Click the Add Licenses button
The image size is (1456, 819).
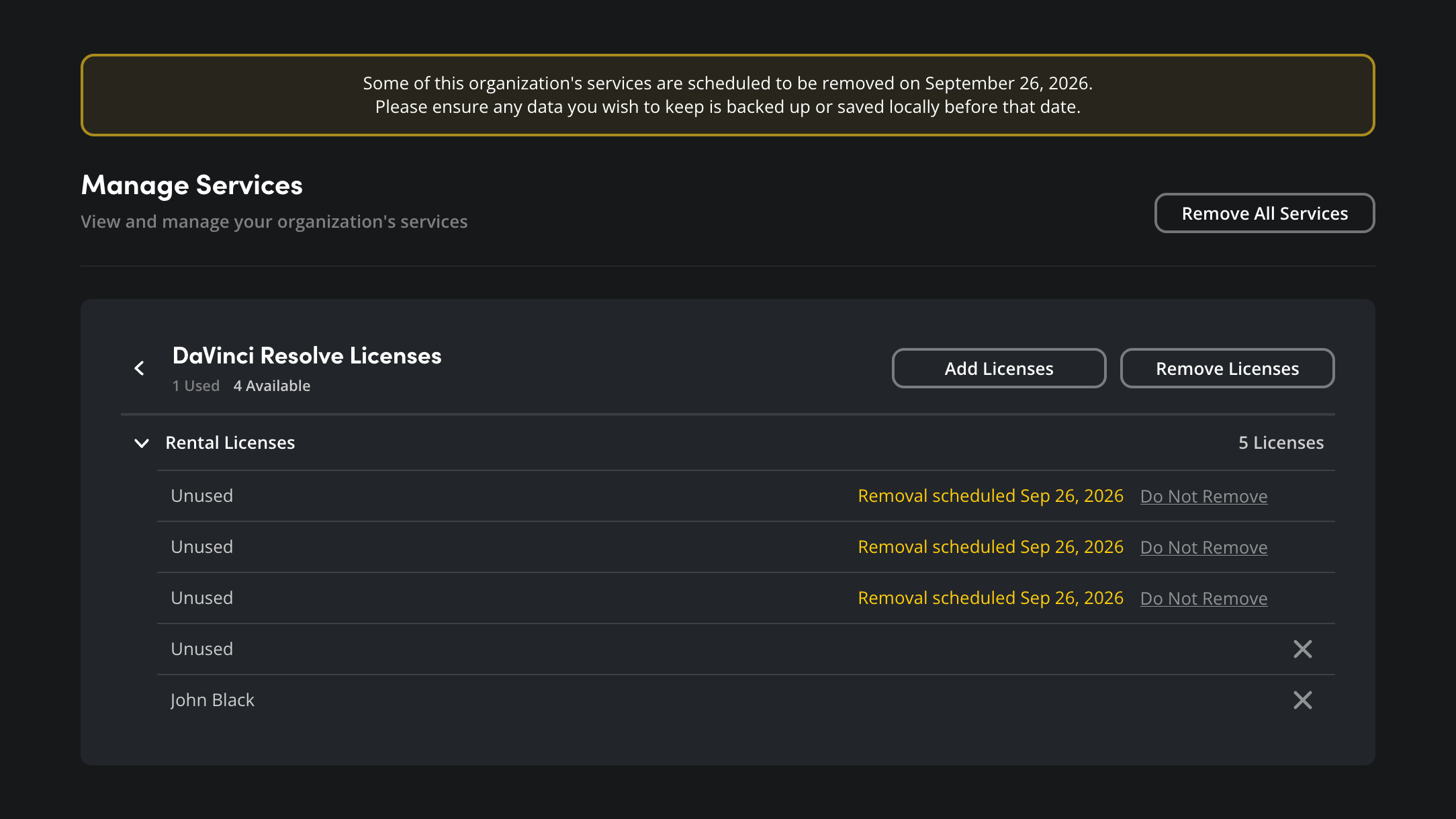tap(999, 368)
